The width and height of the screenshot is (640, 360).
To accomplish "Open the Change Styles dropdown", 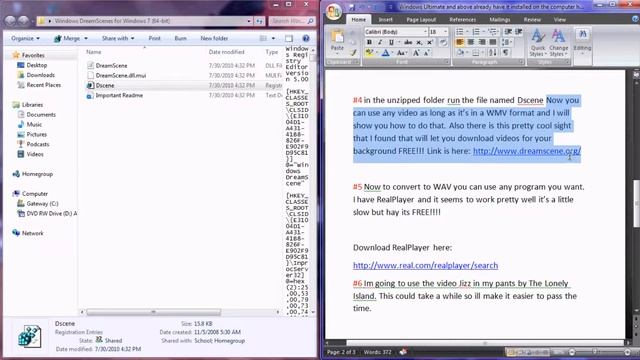I will click(558, 43).
